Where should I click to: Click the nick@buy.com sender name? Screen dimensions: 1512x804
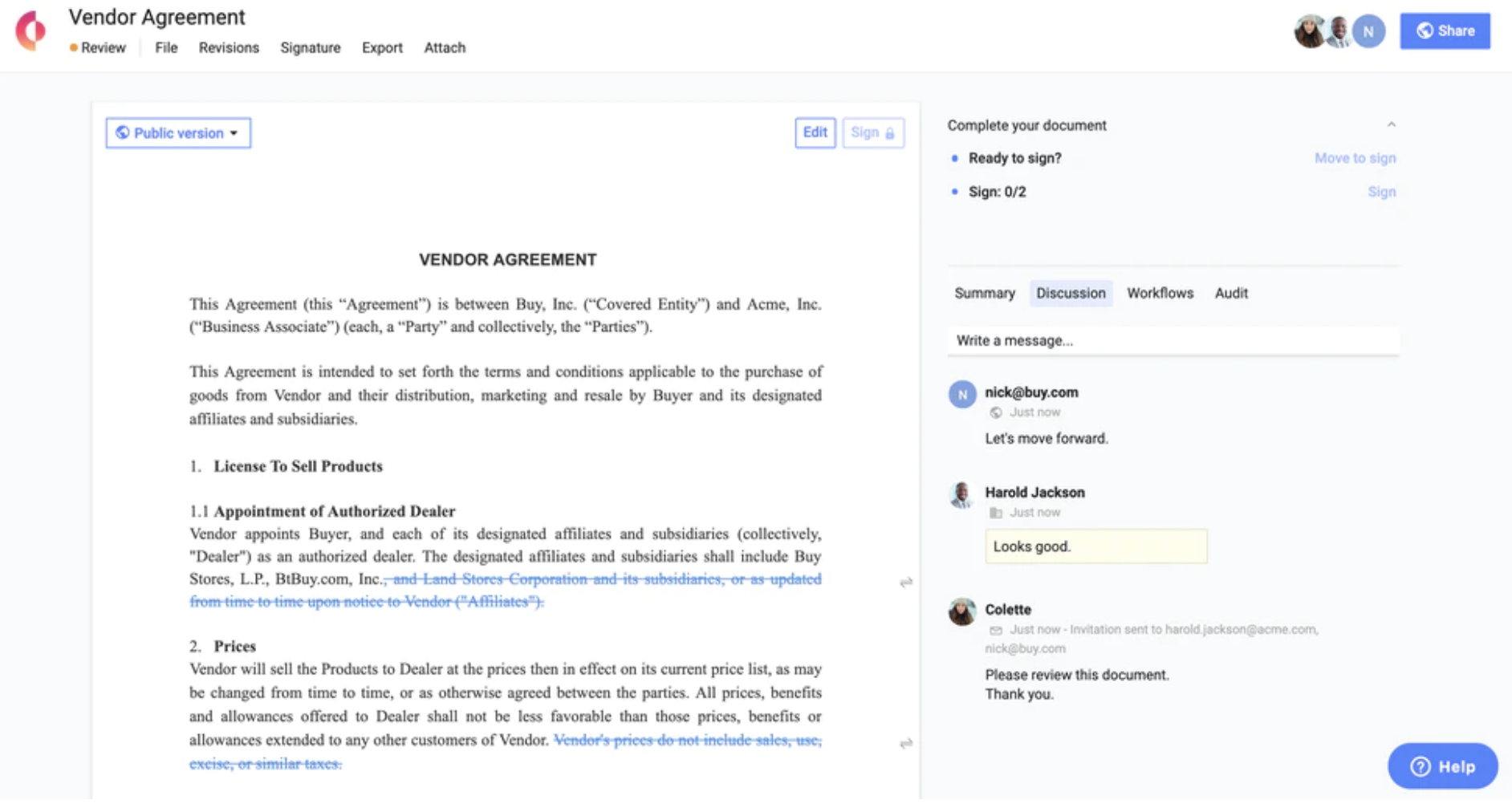click(1031, 392)
